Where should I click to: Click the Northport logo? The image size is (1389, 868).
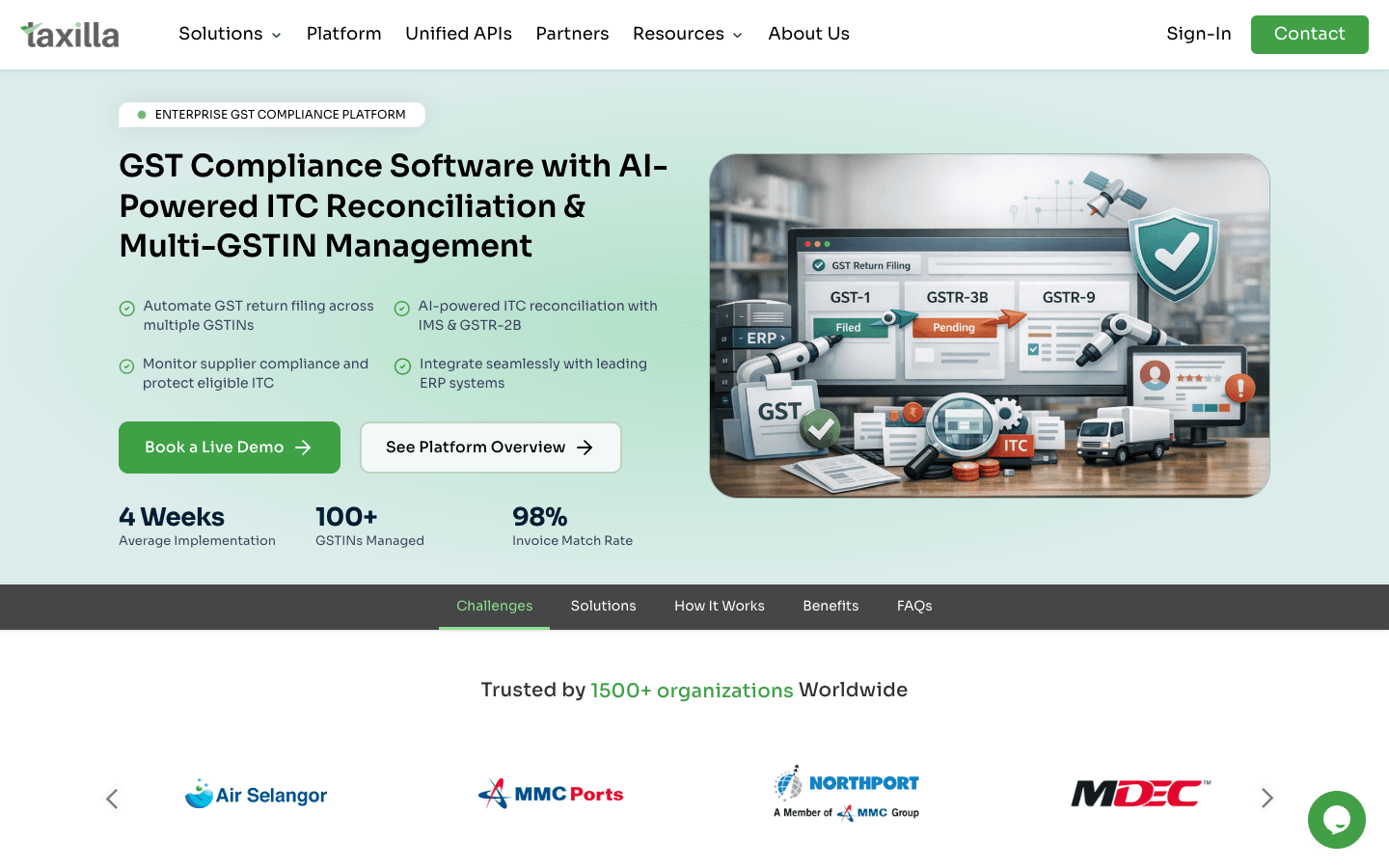click(x=846, y=794)
